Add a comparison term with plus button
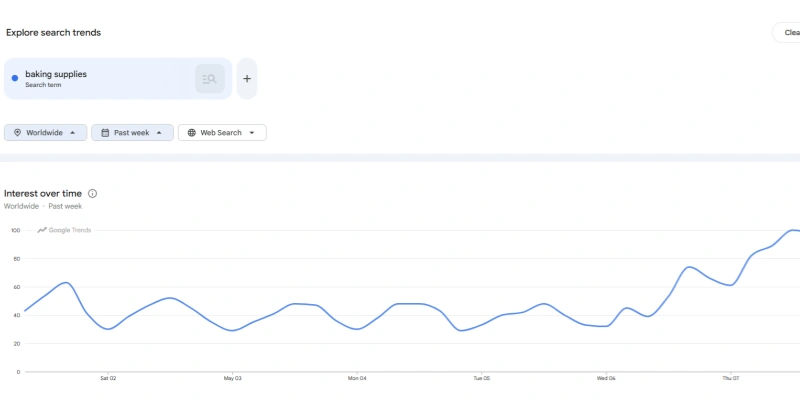The image size is (800, 400). point(247,79)
